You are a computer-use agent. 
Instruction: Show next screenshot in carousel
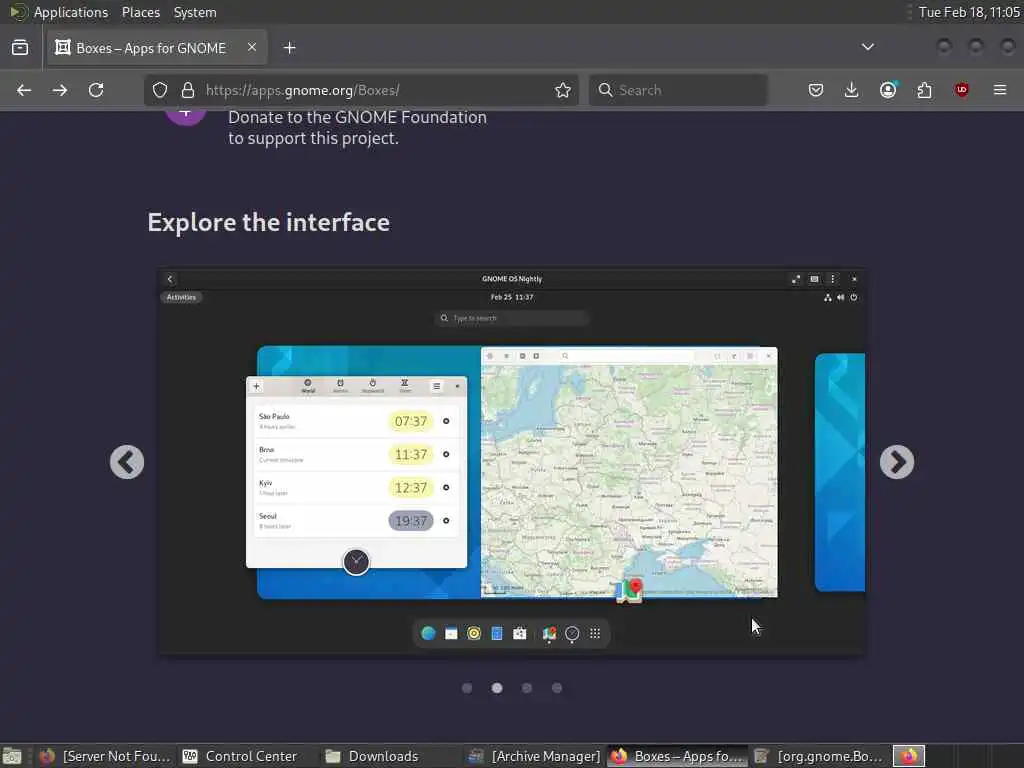point(897,462)
